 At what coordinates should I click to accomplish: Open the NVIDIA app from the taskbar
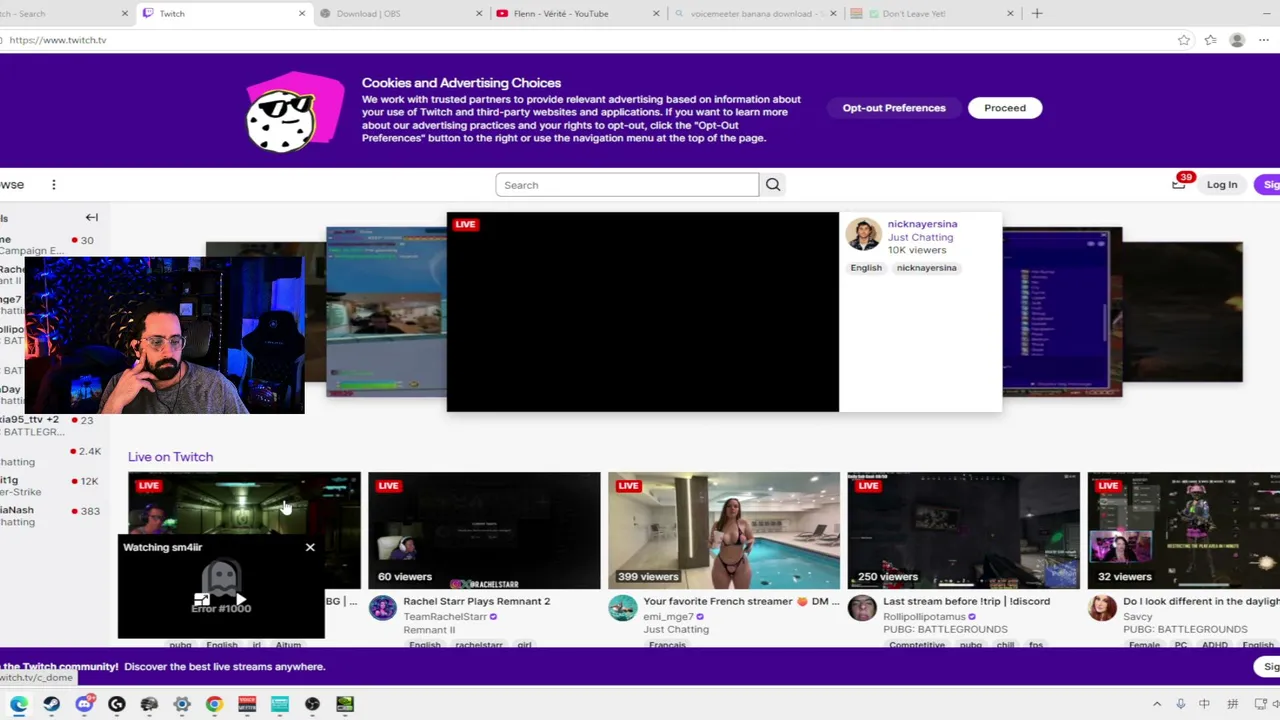tap(345, 704)
